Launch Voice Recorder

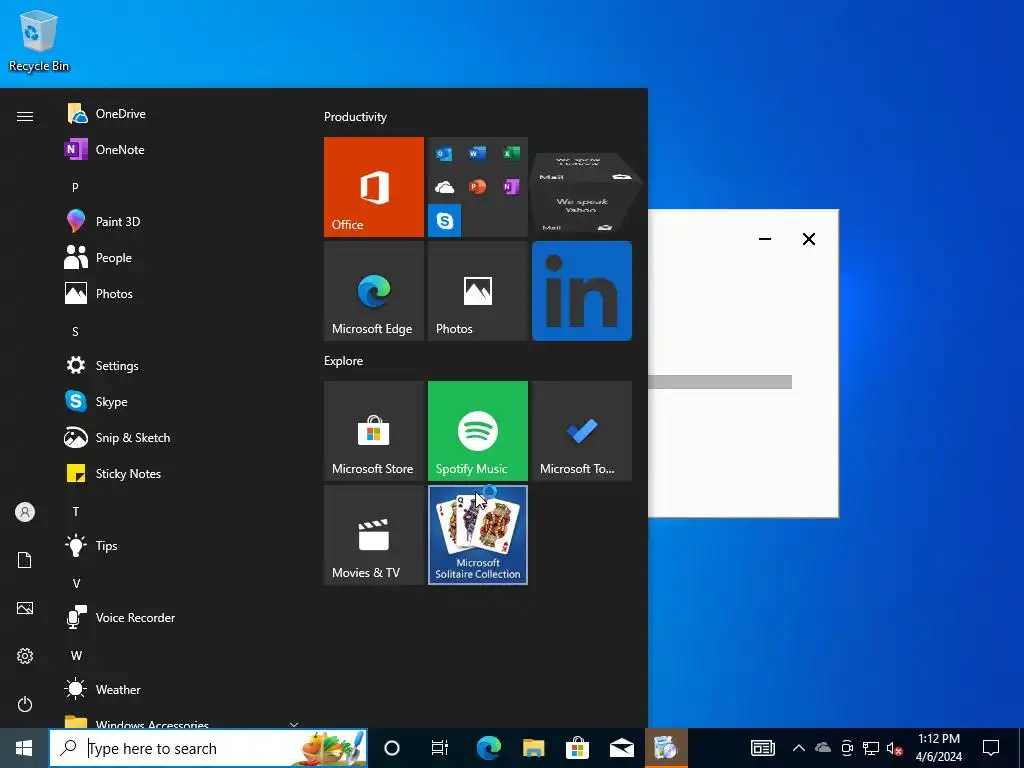coord(182,617)
